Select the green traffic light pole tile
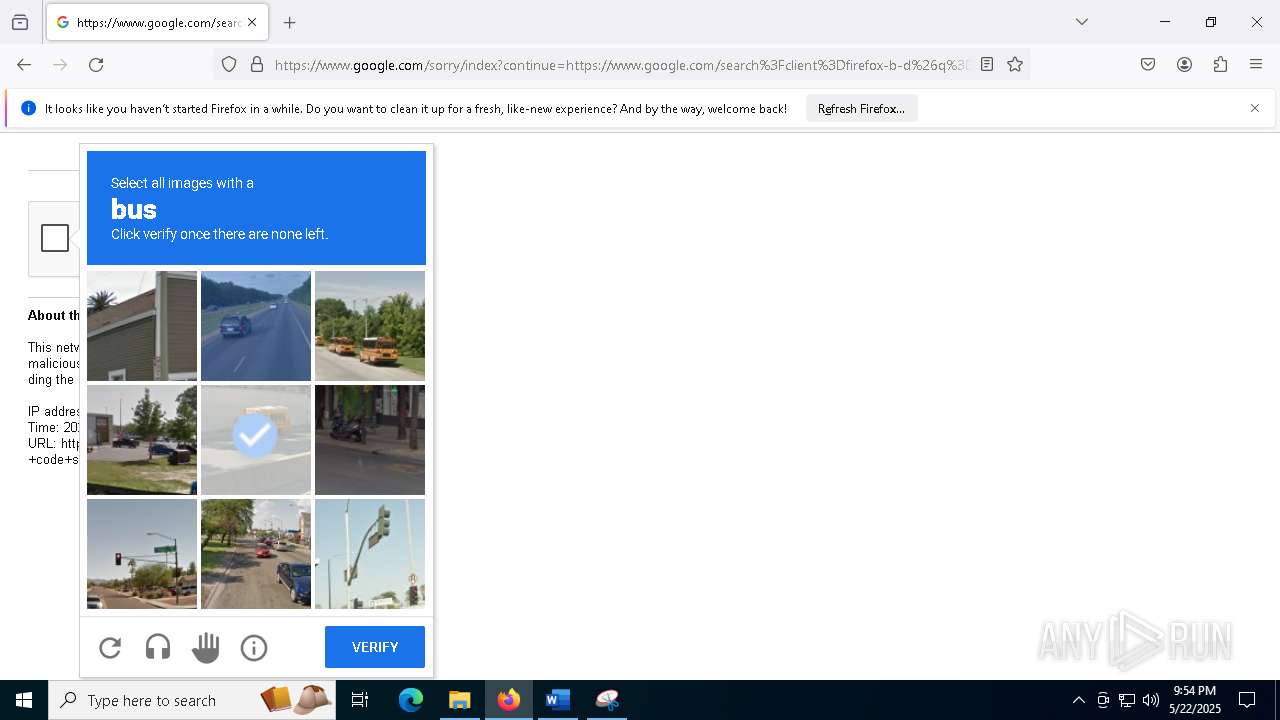Screen dimensions: 1280x720 370,554
